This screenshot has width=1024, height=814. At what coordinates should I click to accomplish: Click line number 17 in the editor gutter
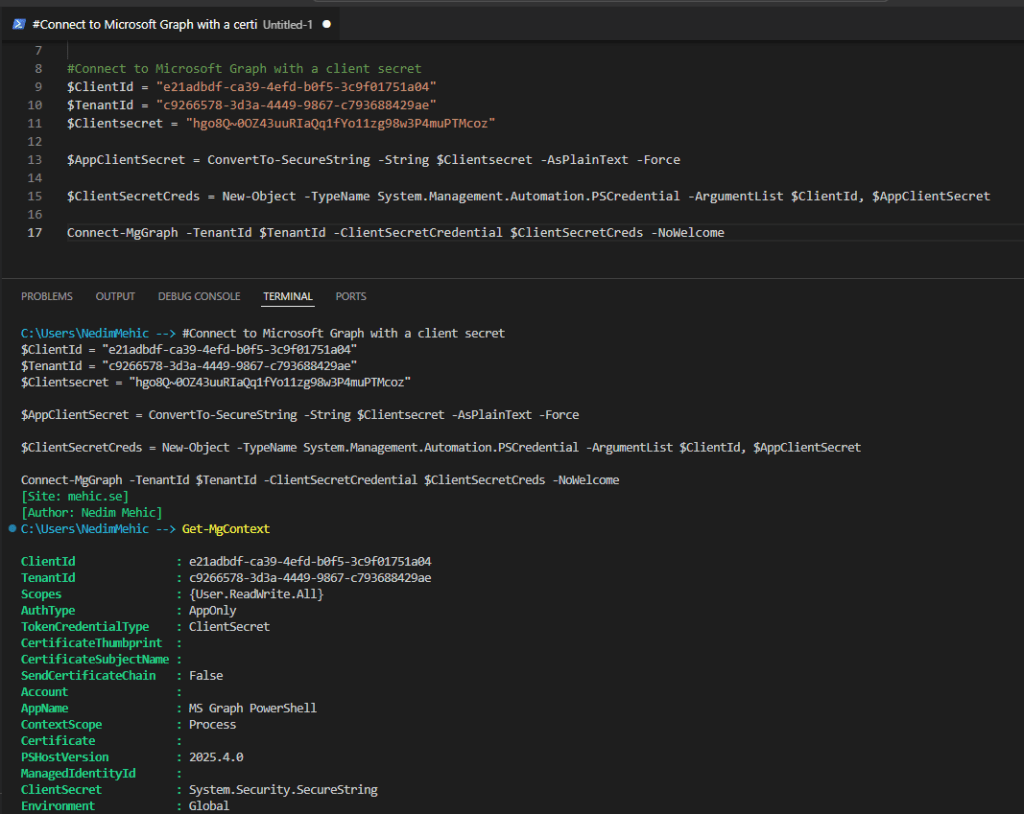pos(35,233)
